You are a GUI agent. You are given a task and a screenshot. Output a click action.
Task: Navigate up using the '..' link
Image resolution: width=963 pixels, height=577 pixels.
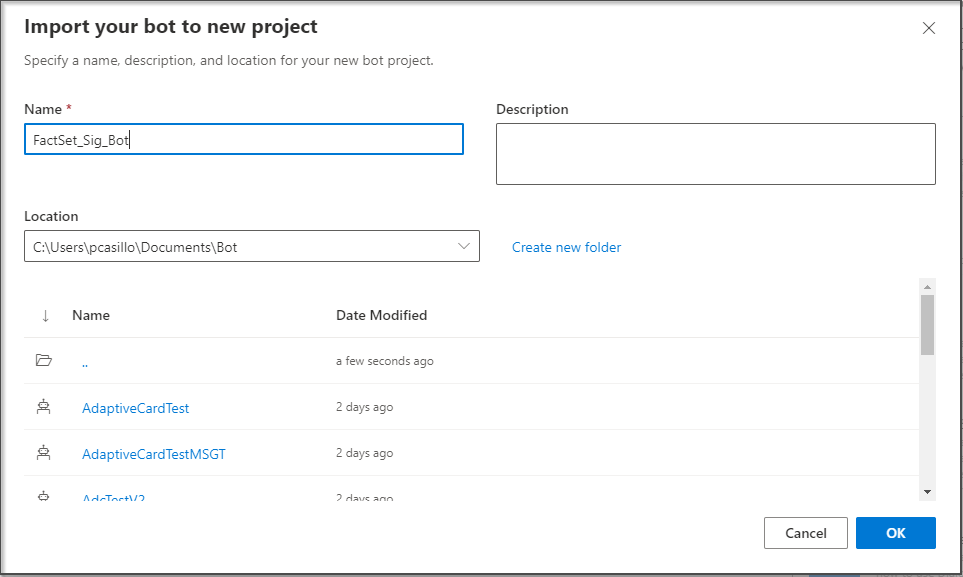pos(84,361)
